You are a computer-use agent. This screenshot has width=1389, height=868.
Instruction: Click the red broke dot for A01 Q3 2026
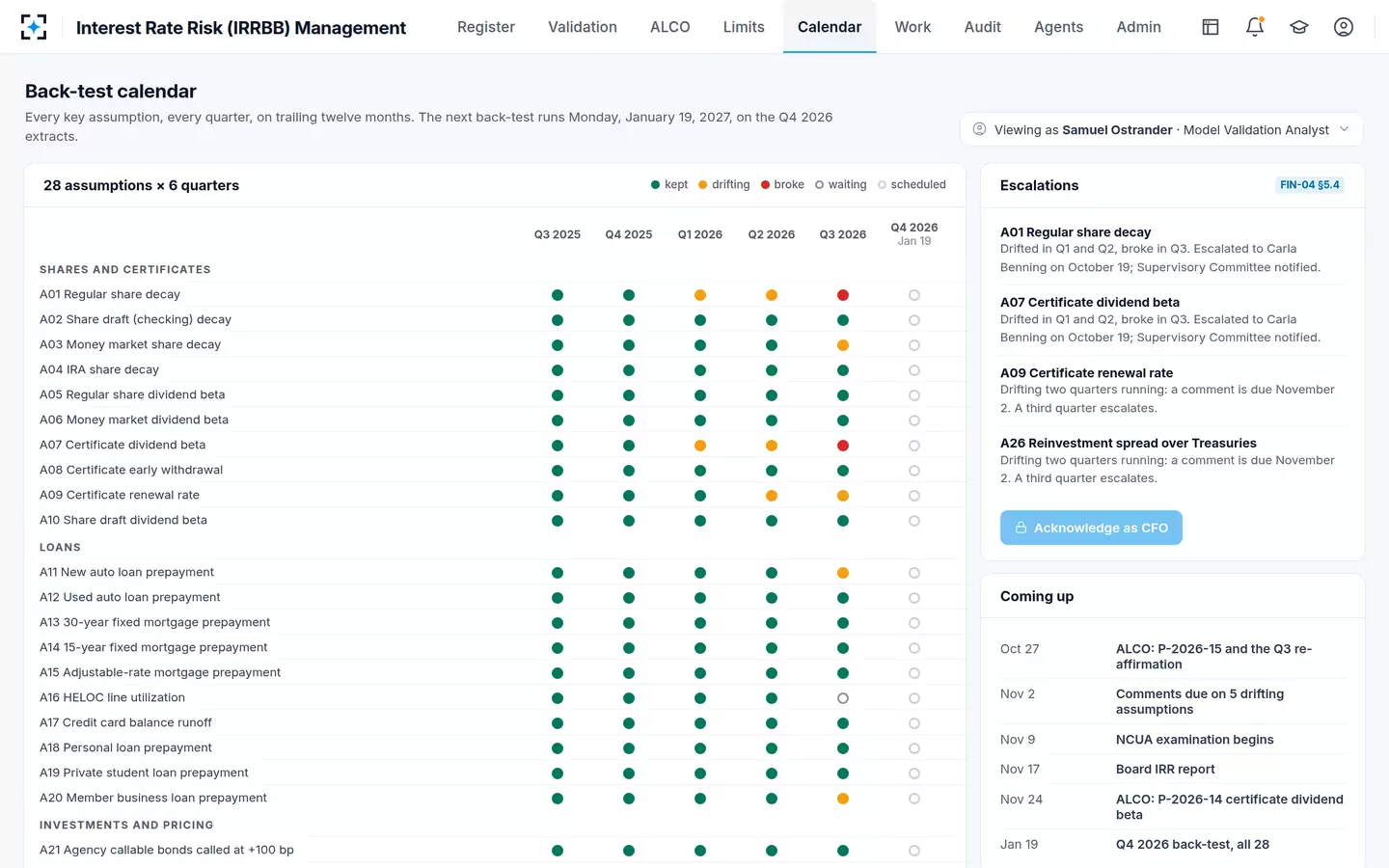pyautogui.click(x=843, y=295)
